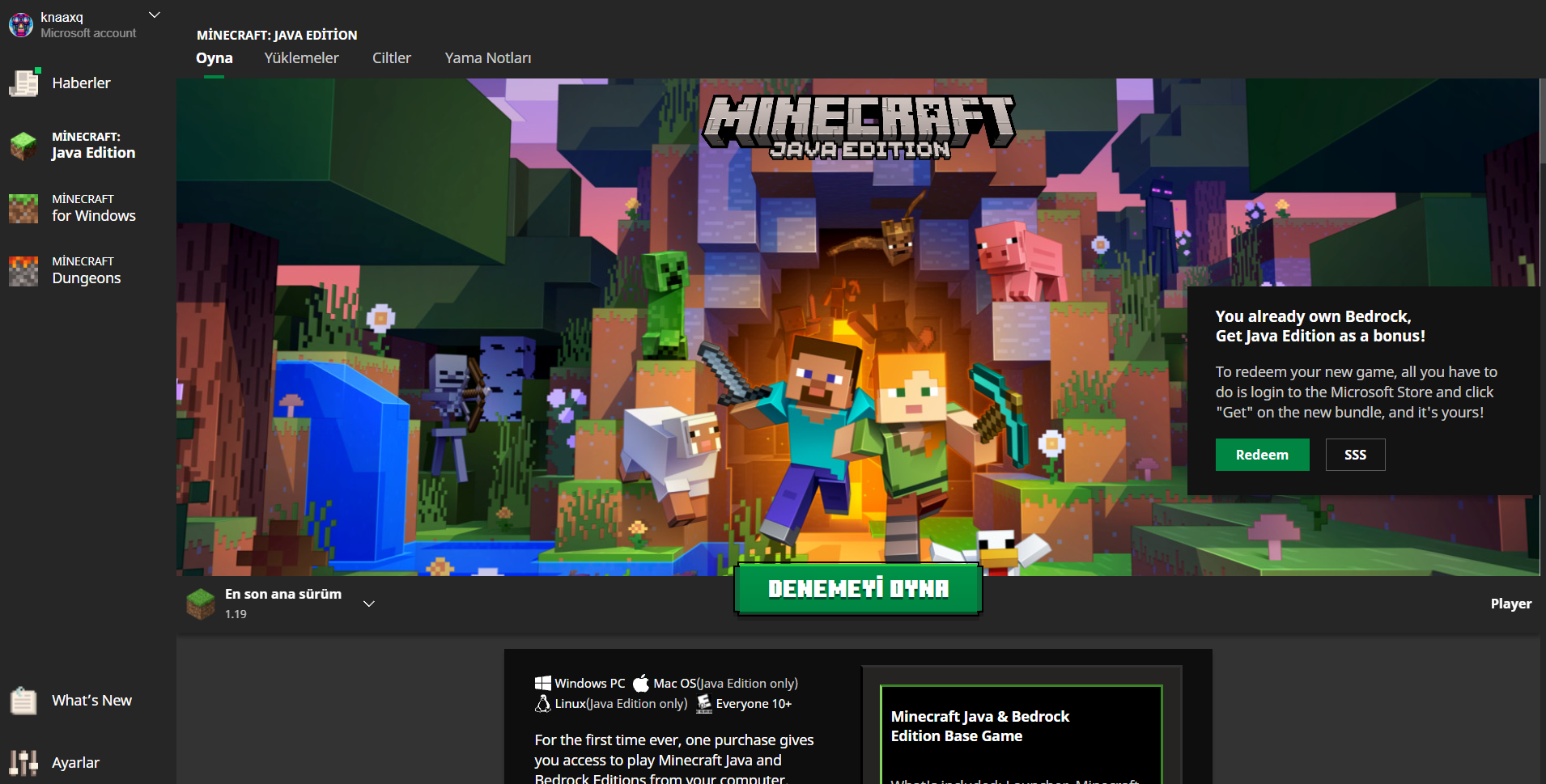Open the Yama Notları tab
The image size is (1546, 784).
pyautogui.click(x=488, y=58)
